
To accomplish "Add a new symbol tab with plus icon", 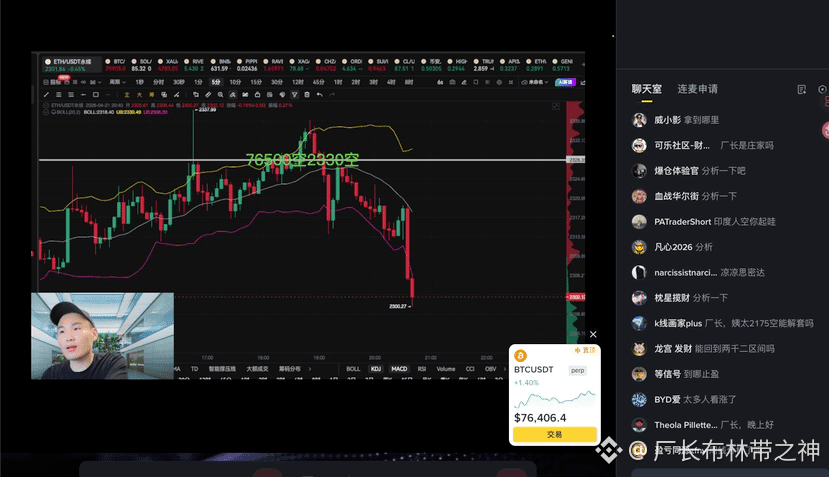I will click(583, 65).
